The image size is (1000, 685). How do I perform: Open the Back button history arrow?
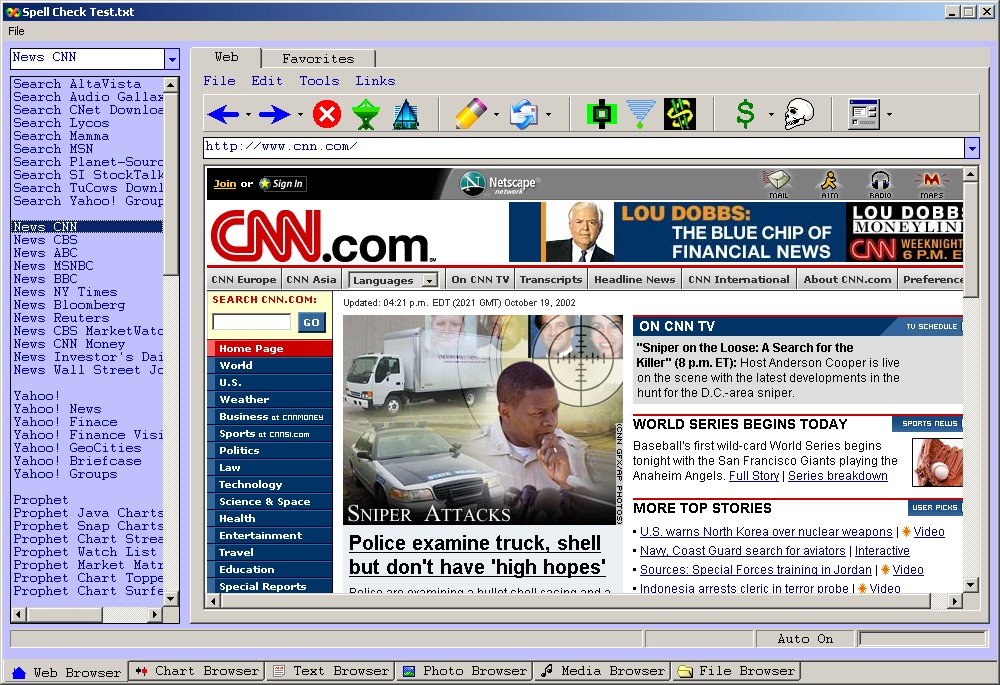point(248,115)
